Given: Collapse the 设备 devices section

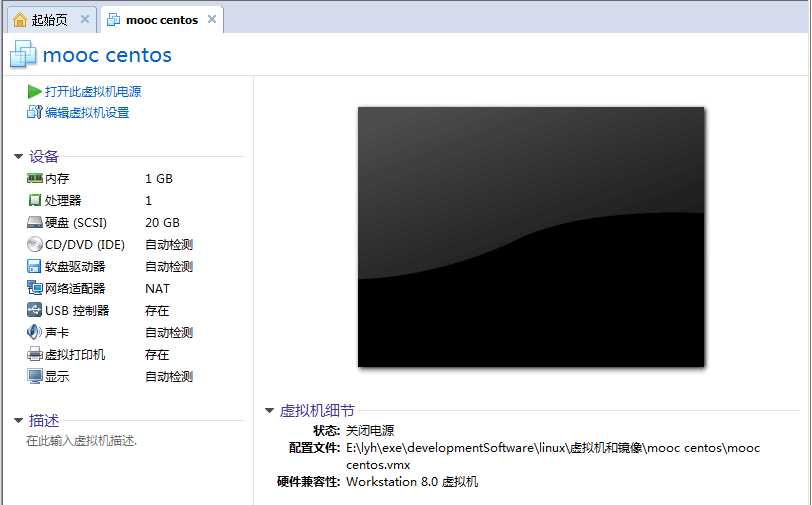Looking at the screenshot, I should [19, 156].
